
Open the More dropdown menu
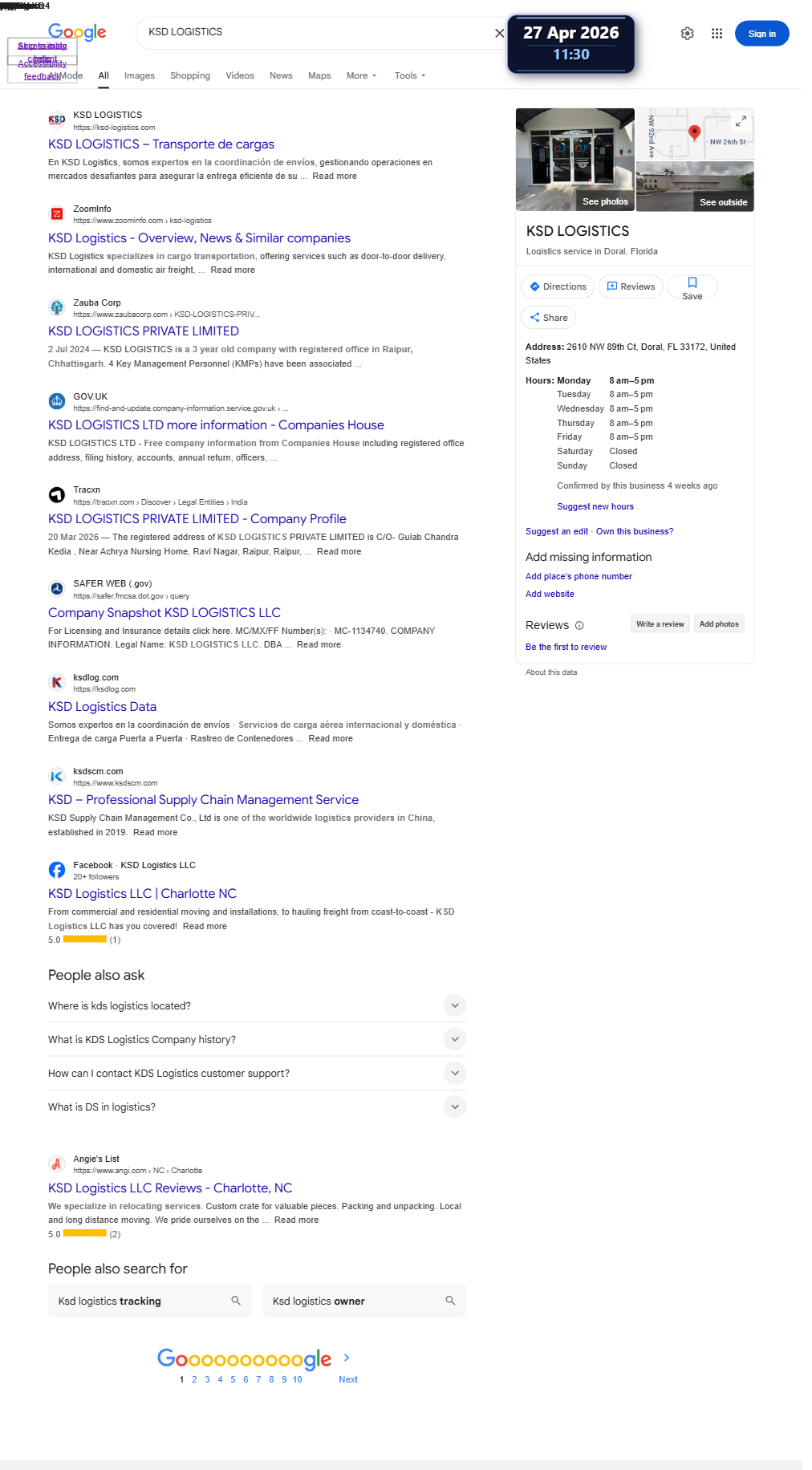(361, 75)
